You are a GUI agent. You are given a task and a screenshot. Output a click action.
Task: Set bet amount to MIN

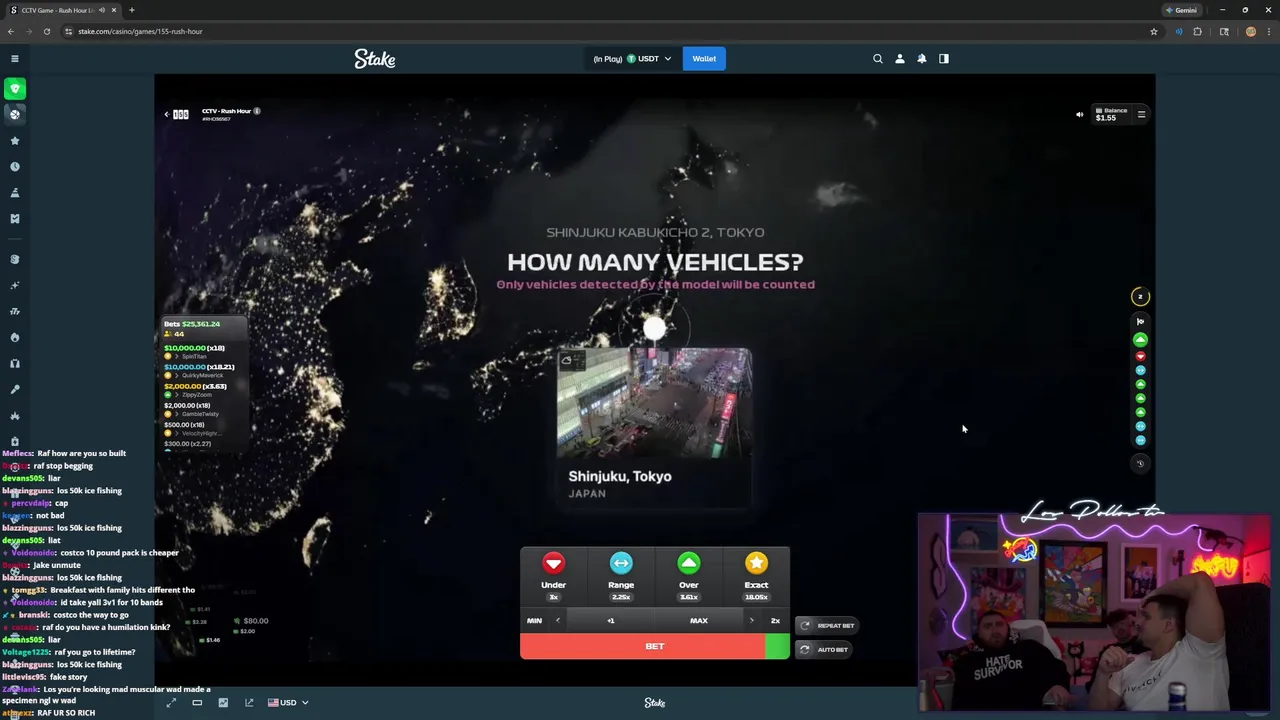pos(534,621)
